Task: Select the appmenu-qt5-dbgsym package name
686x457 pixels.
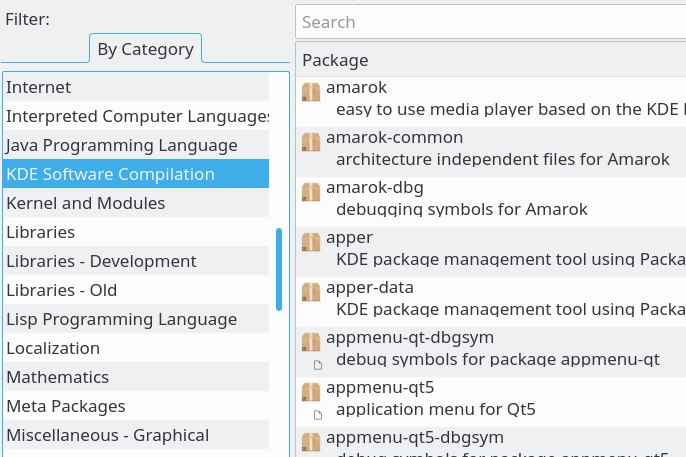Action: [x=415, y=438]
